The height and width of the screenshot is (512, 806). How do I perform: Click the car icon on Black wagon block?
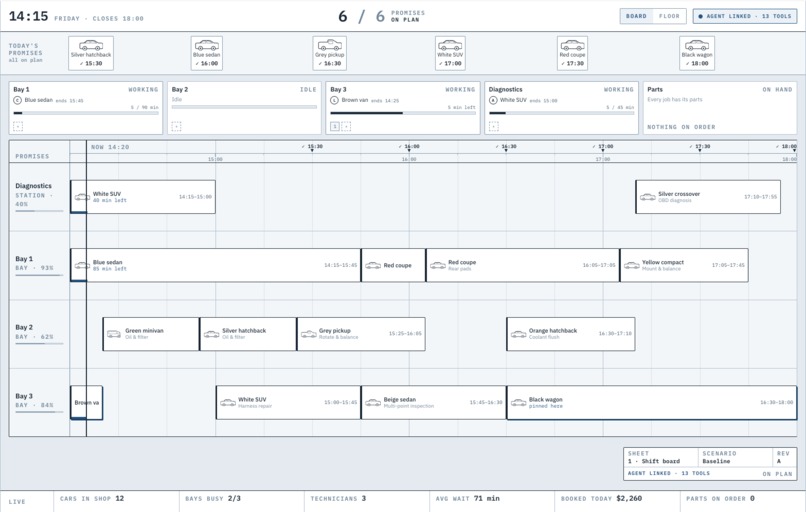coord(519,403)
